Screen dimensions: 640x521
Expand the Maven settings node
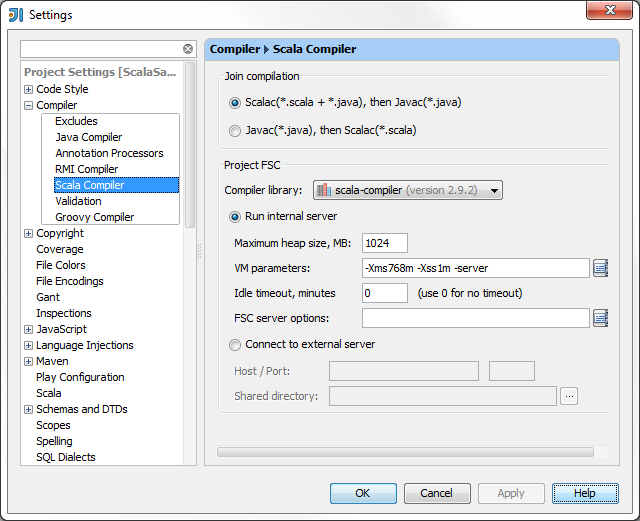29,362
